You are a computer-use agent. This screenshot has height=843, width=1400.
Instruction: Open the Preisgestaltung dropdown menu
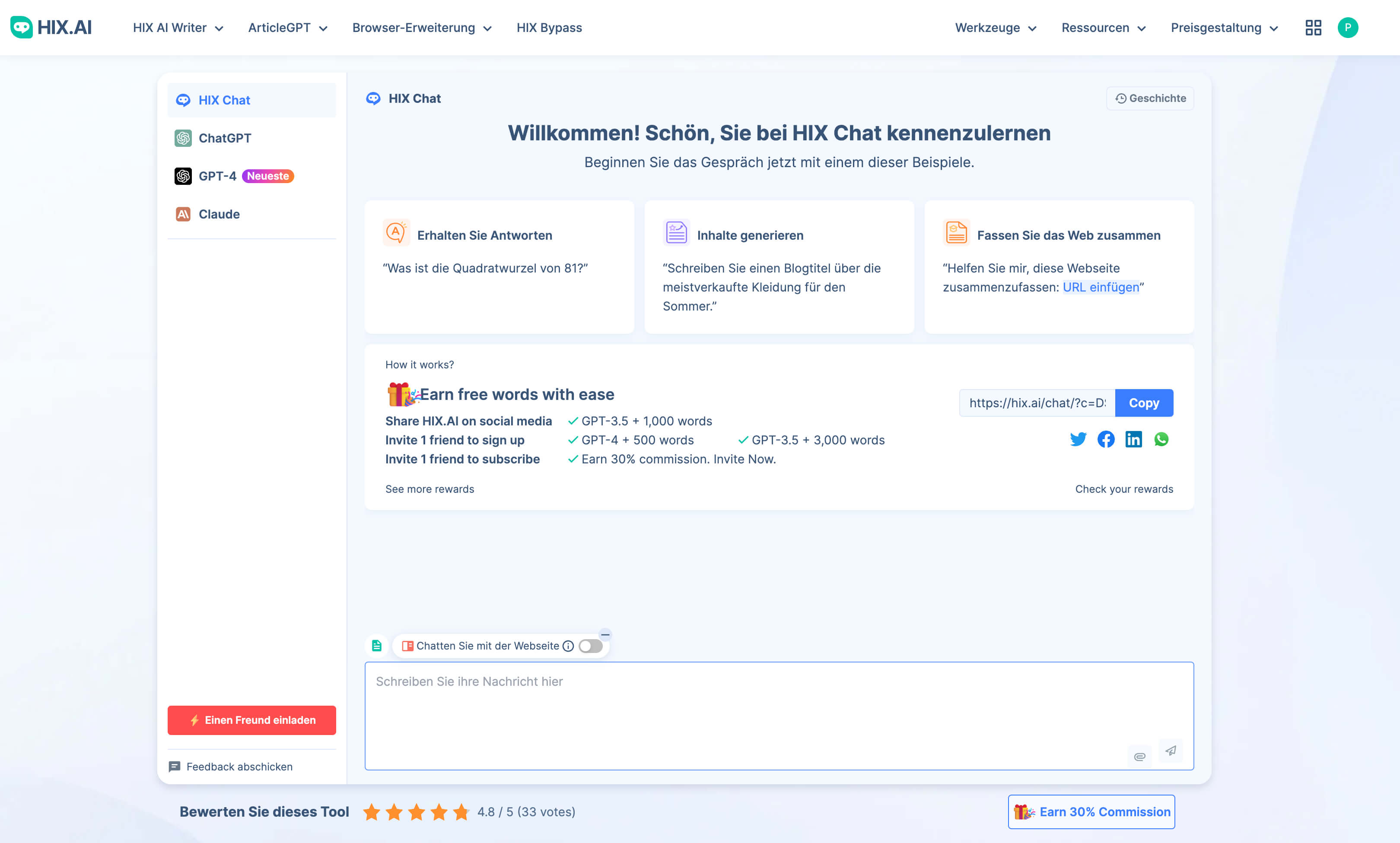pos(1224,28)
